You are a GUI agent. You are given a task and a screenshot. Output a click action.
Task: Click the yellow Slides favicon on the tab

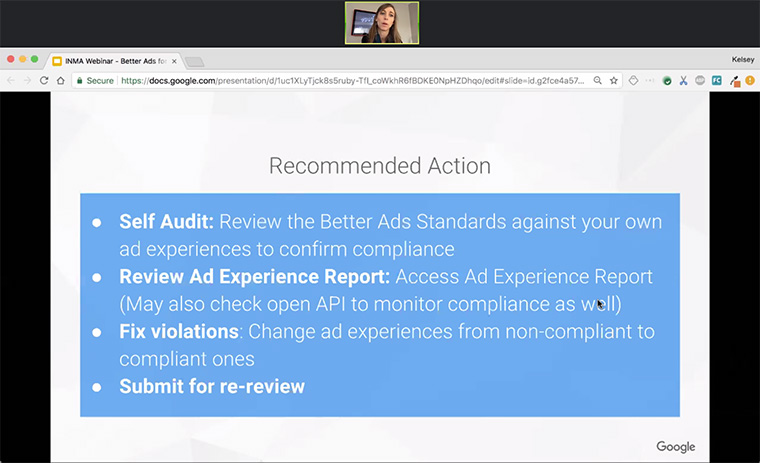coord(57,61)
